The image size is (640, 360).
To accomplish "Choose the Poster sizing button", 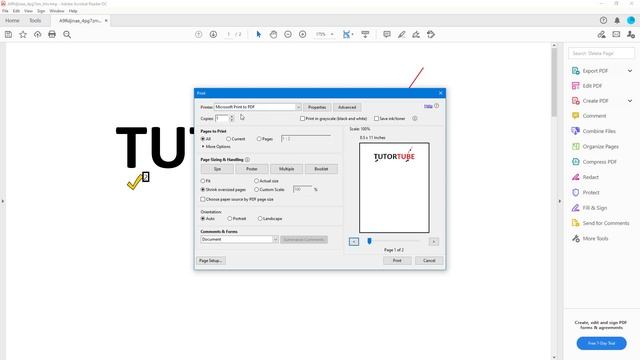I will 252,169.
